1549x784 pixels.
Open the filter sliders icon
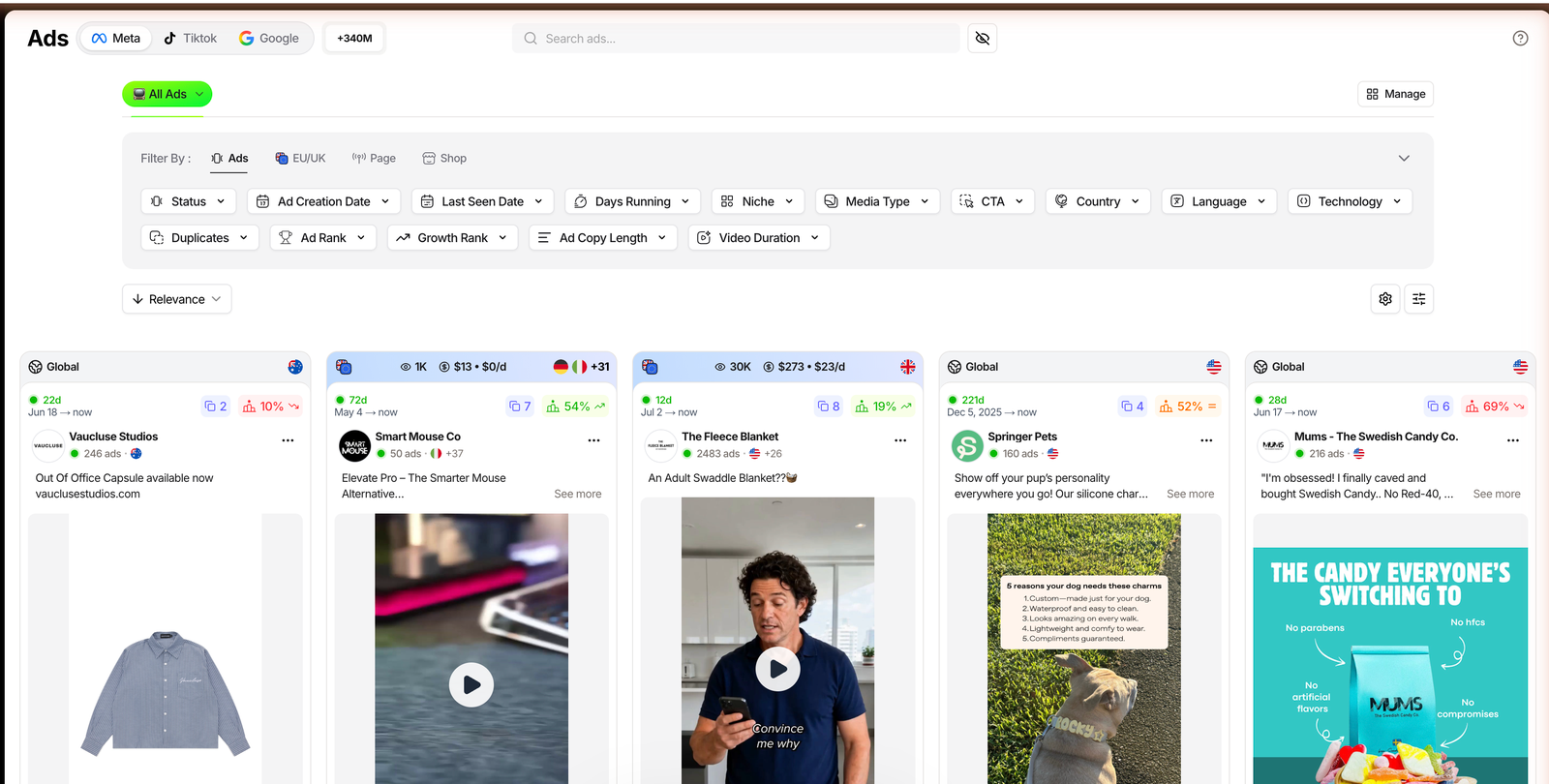pos(1419,299)
